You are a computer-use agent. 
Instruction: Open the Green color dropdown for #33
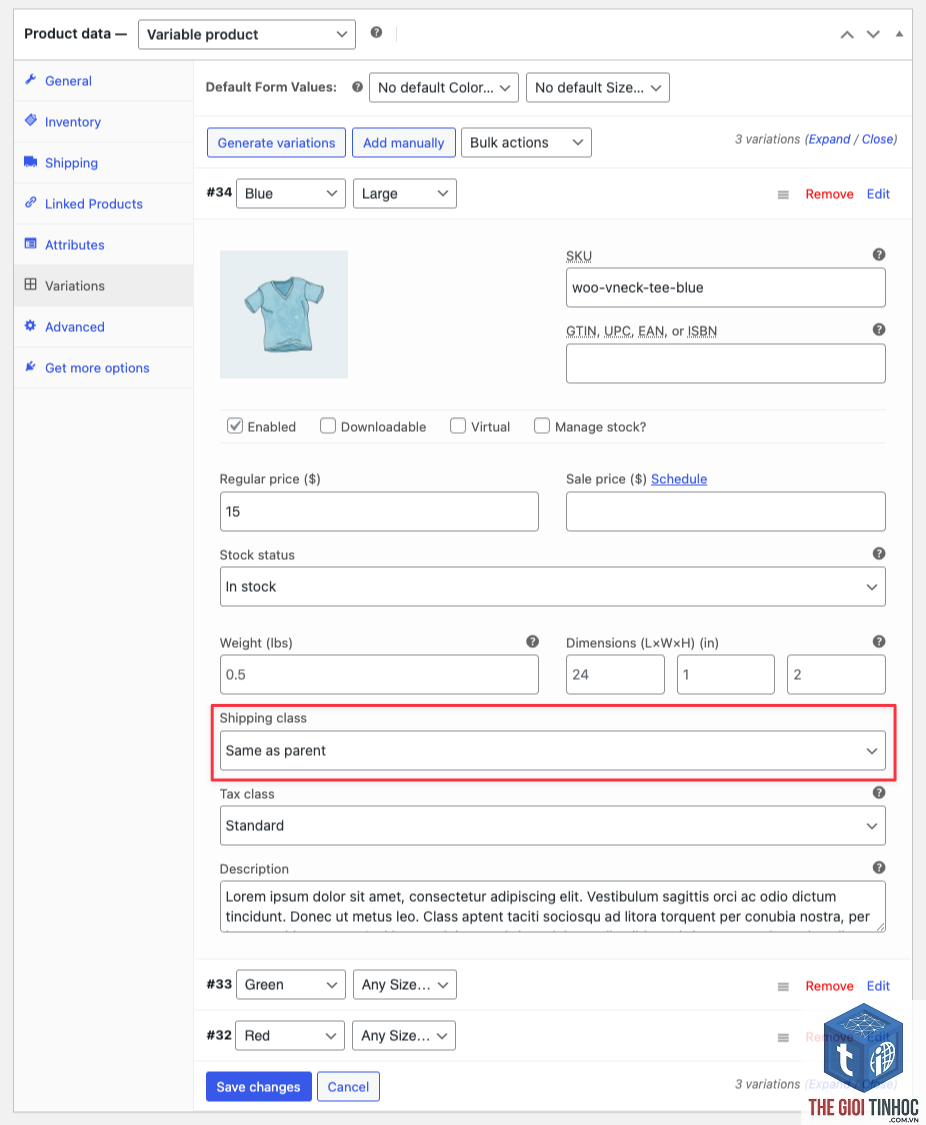pyautogui.click(x=290, y=984)
